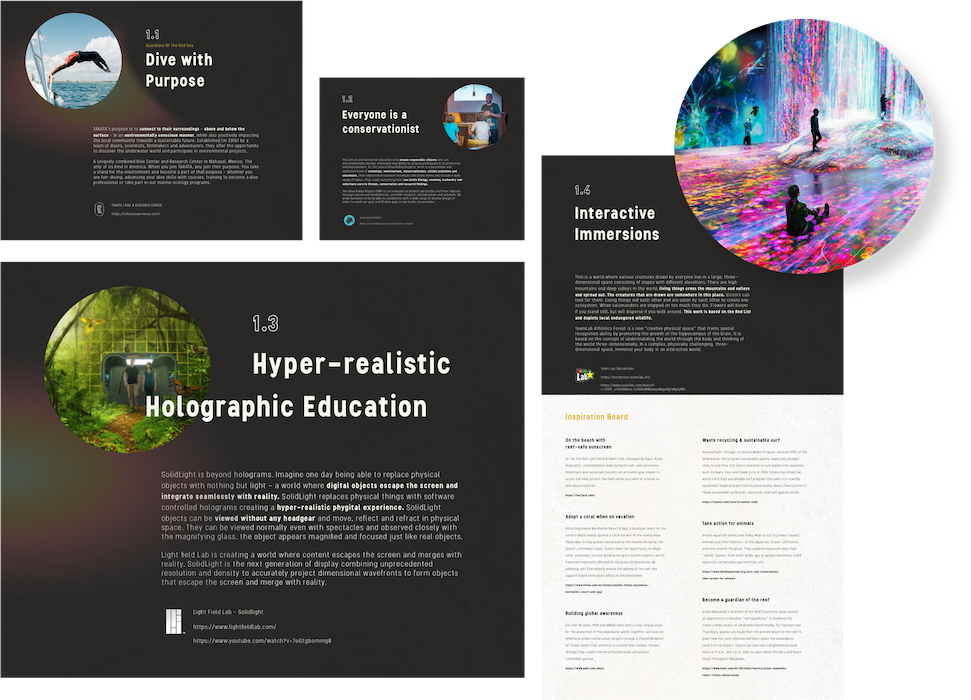Click the Building global awareness heading
Image resolution: width=971 pixels, height=700 pixels.
593,613
